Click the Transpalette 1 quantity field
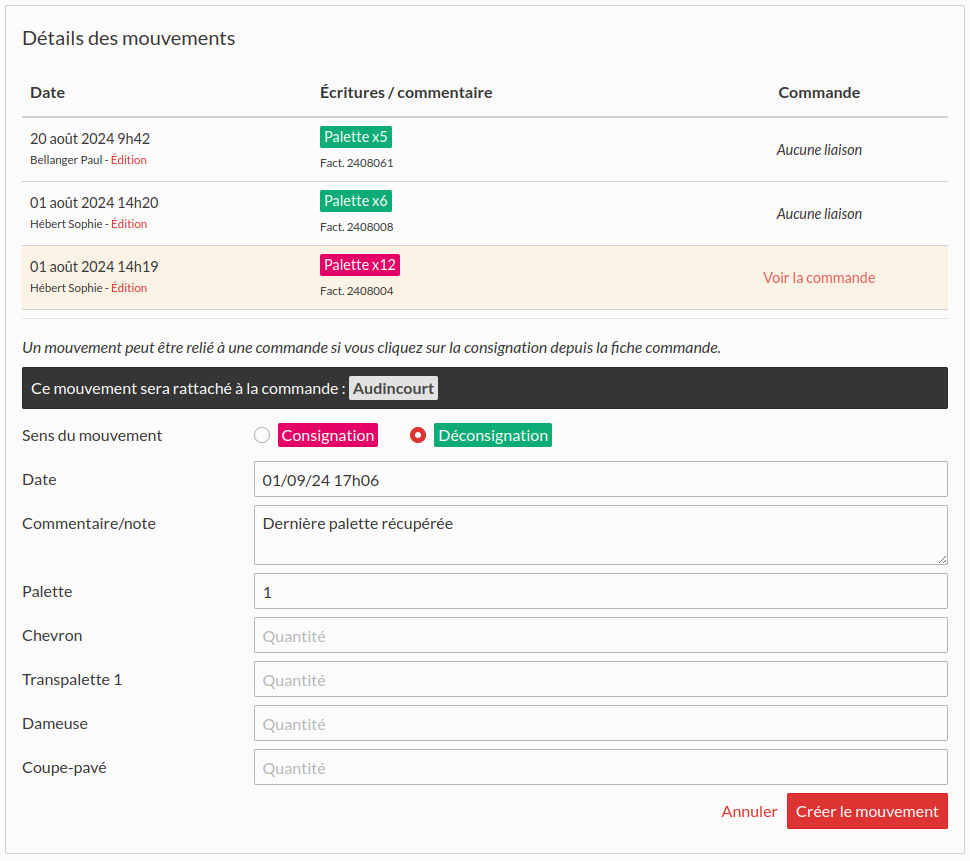This screenshot has width=970, height=861. click(x=600, y=679)
